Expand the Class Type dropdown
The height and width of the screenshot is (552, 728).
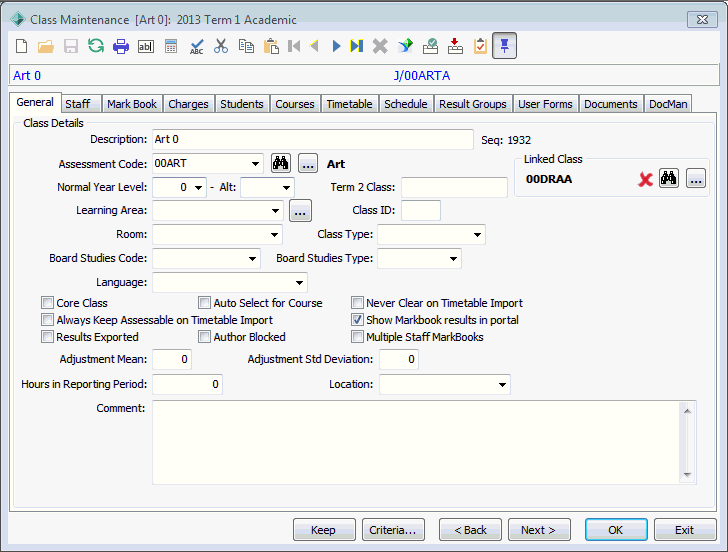tap(477, 234)
